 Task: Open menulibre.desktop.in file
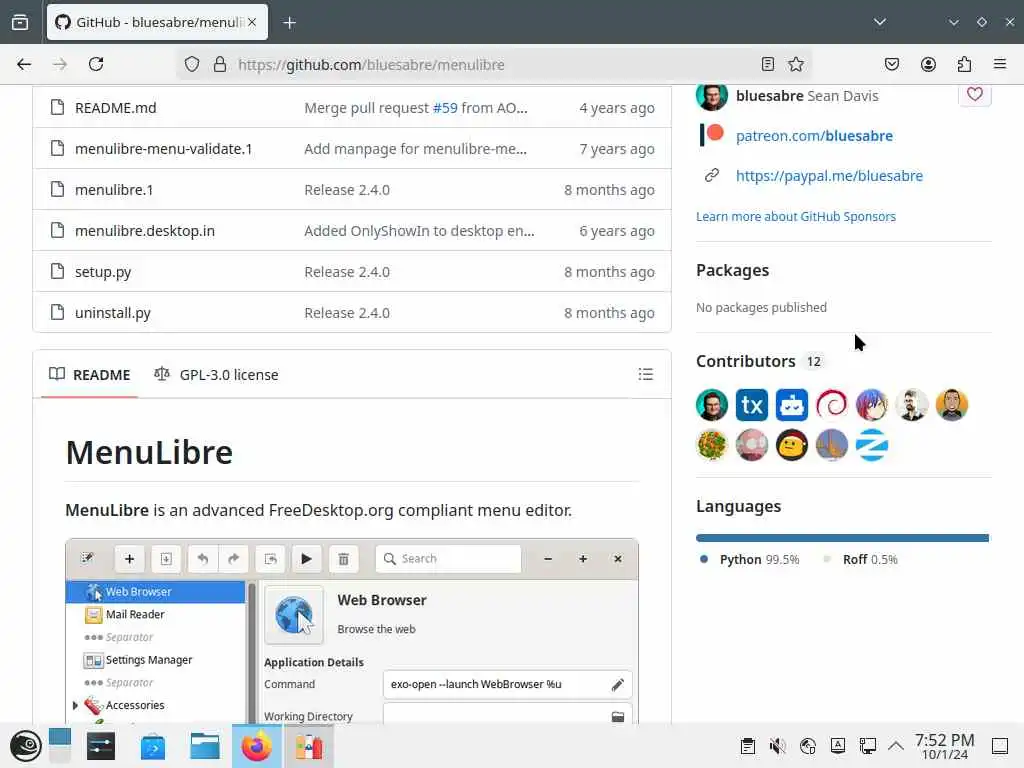coord(144,231)
